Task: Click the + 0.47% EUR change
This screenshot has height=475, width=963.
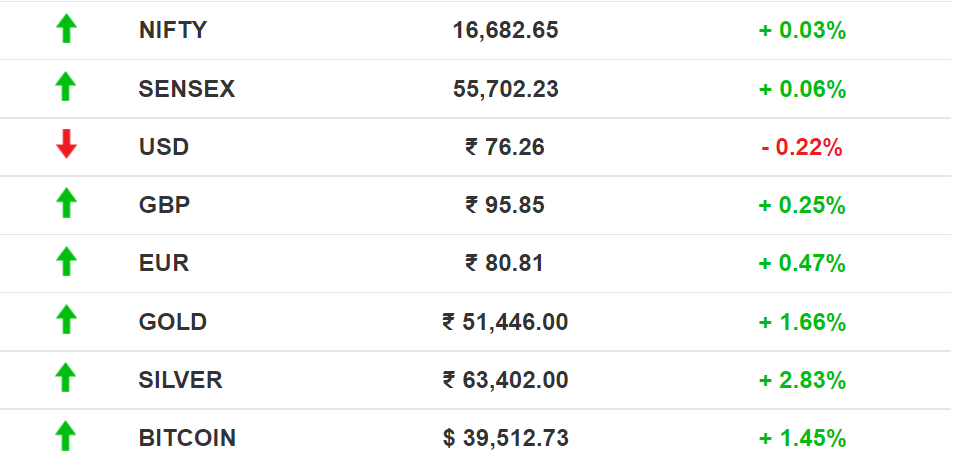Action: 803,264
